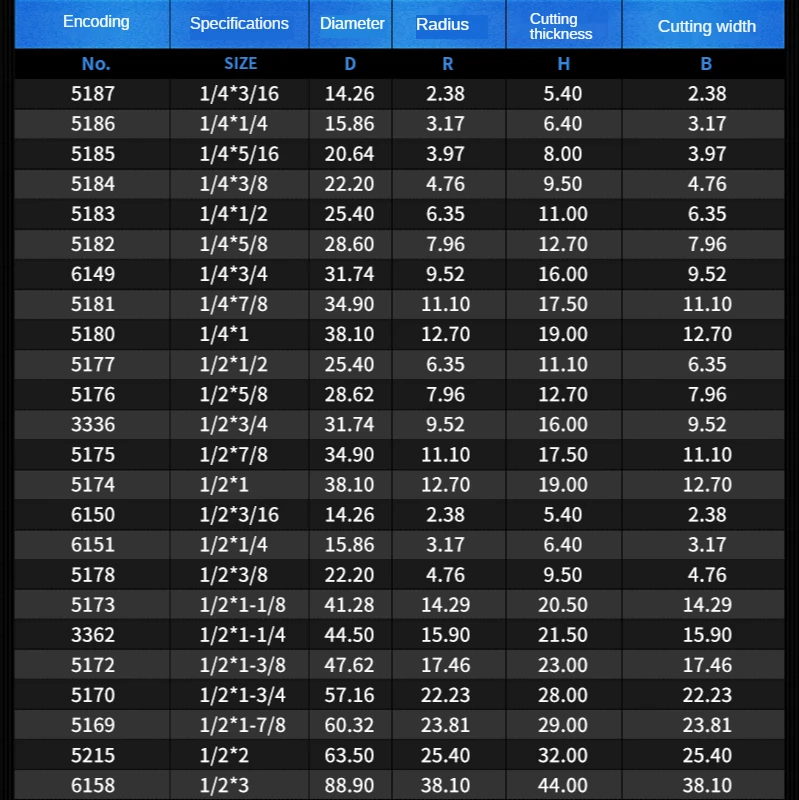Image resolution: width=799 pixels, height=800 pixels.
Task: Click the Cutting thickness column header
Action: [560, 26]
